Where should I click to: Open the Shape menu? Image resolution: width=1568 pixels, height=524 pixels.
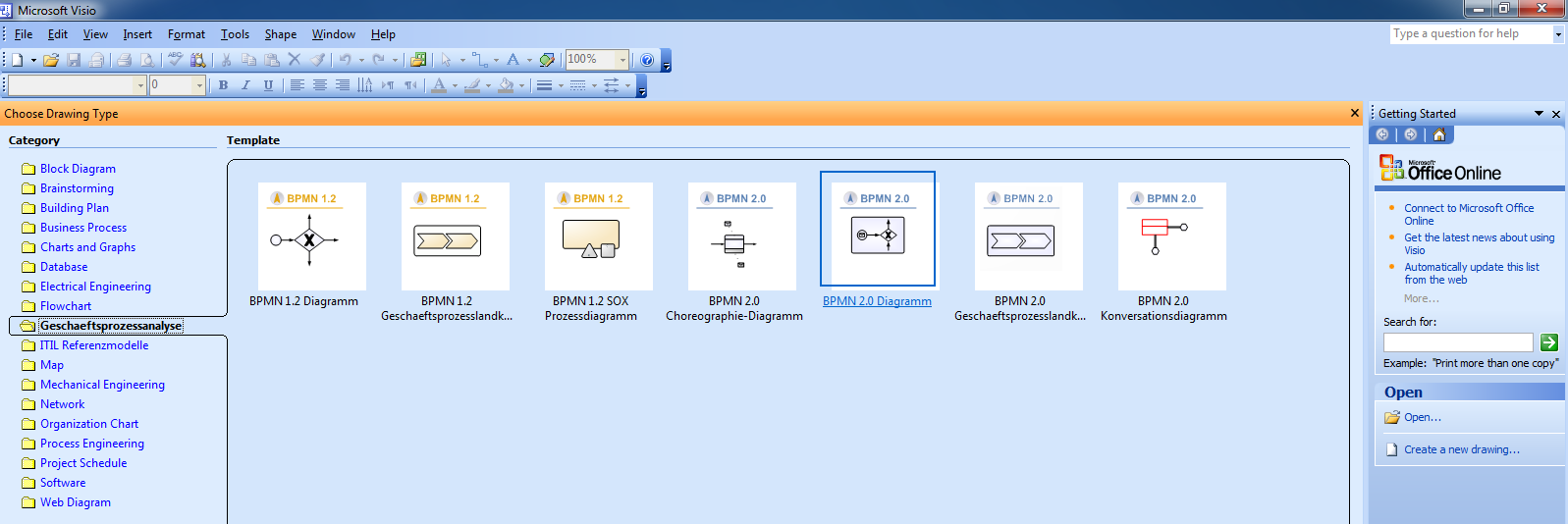click(281, 34)
